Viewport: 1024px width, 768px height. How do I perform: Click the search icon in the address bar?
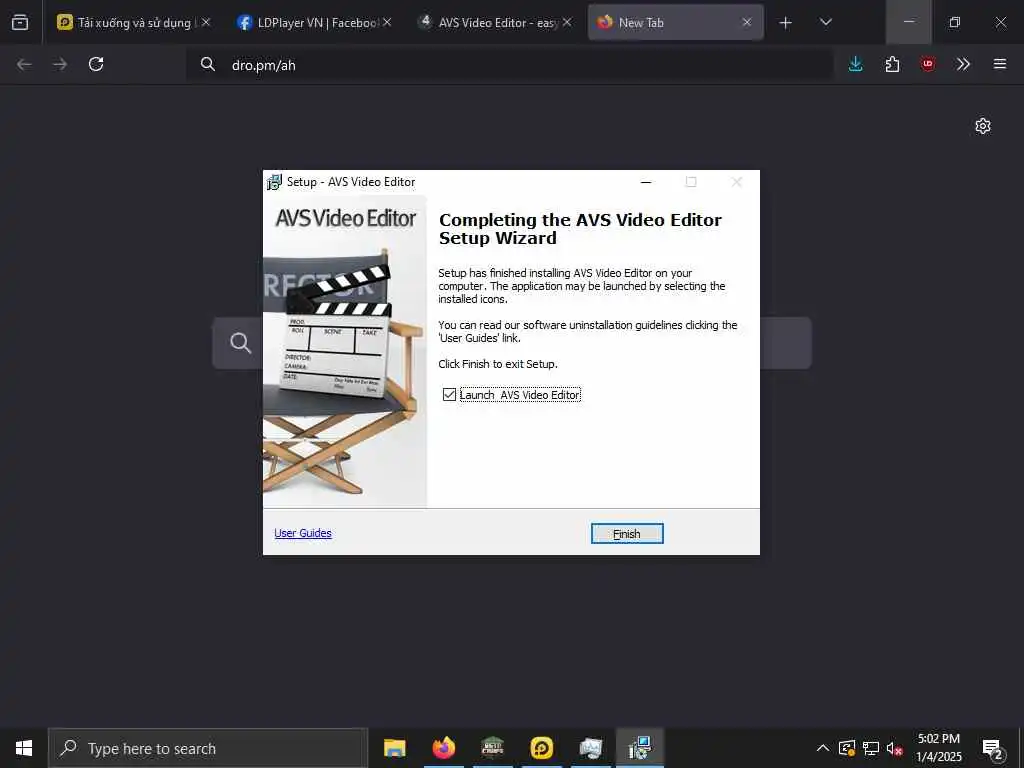[x=208, y=64]
